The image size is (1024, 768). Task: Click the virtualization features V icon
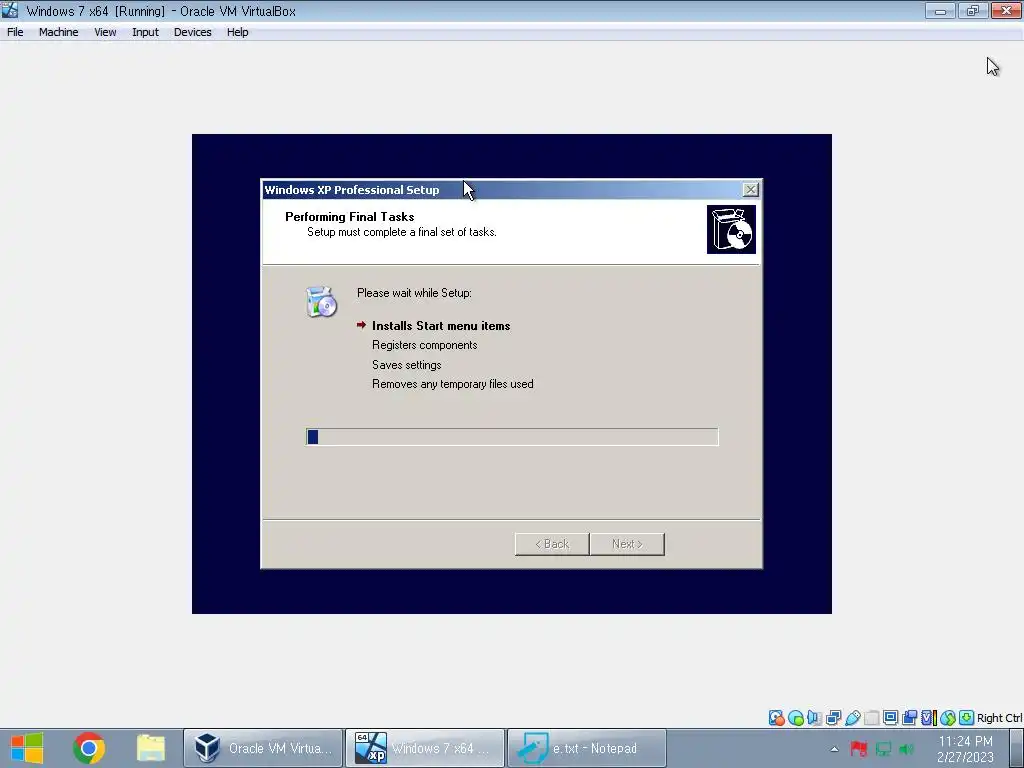(x=929, y=718)
